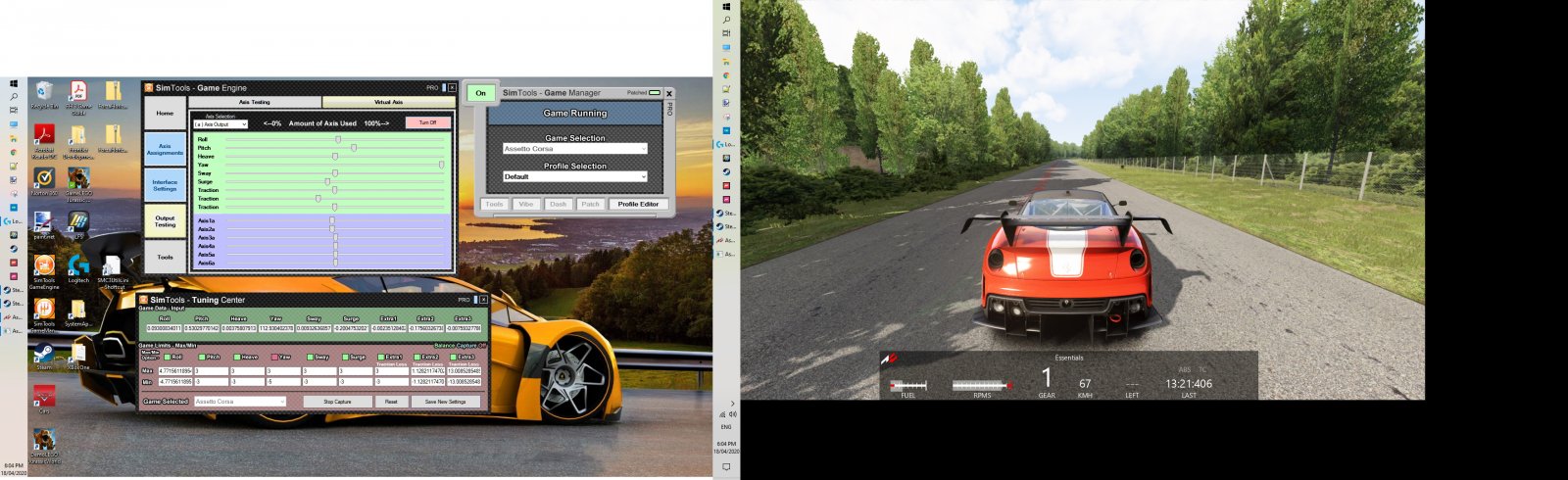Click the Stop Capture button
The image size is (1568, 480).
click(337, 402)
